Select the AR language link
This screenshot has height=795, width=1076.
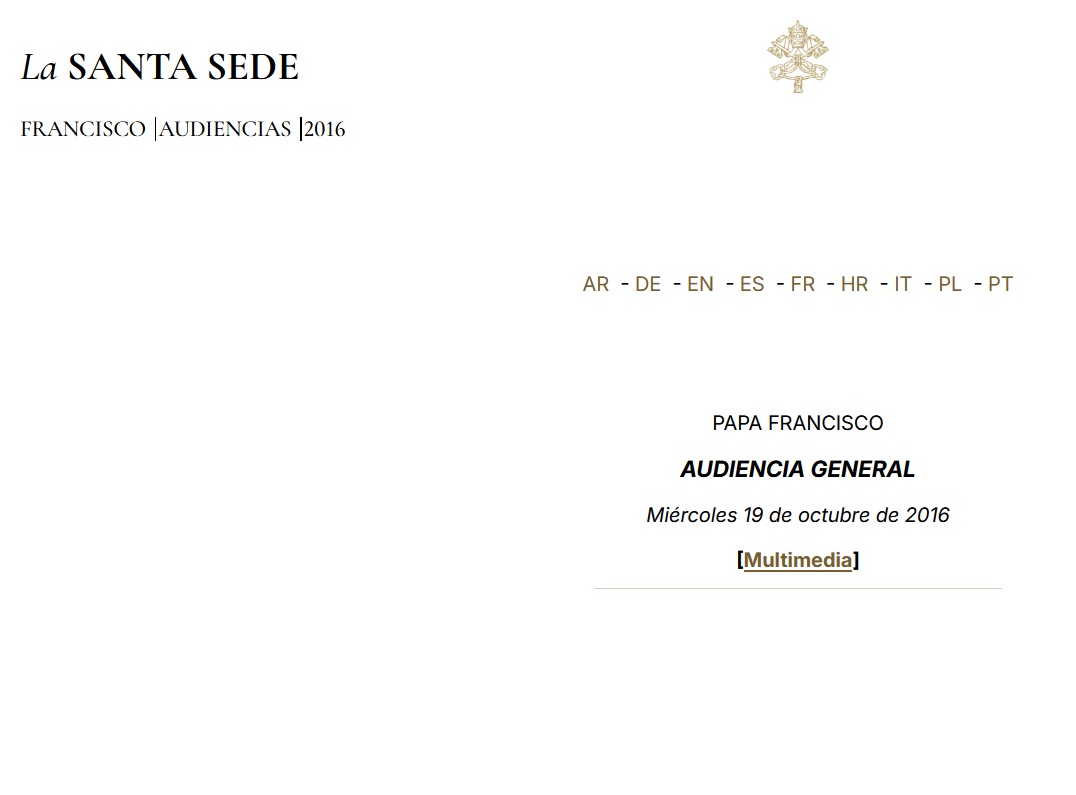click(596, 284)
